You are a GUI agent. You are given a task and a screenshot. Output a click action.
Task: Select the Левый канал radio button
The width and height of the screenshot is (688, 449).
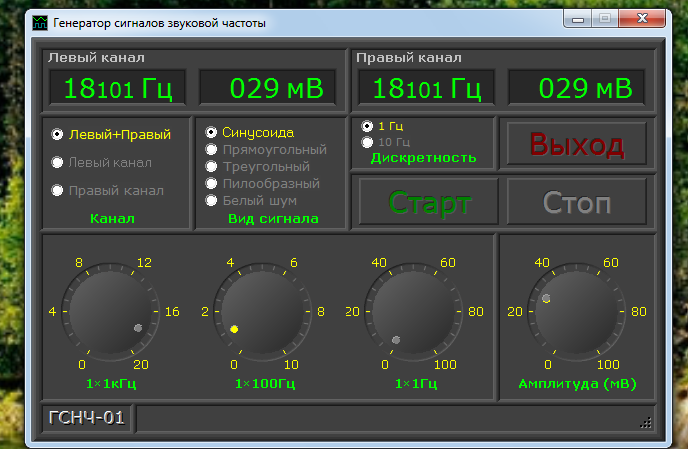coord(58,162)
